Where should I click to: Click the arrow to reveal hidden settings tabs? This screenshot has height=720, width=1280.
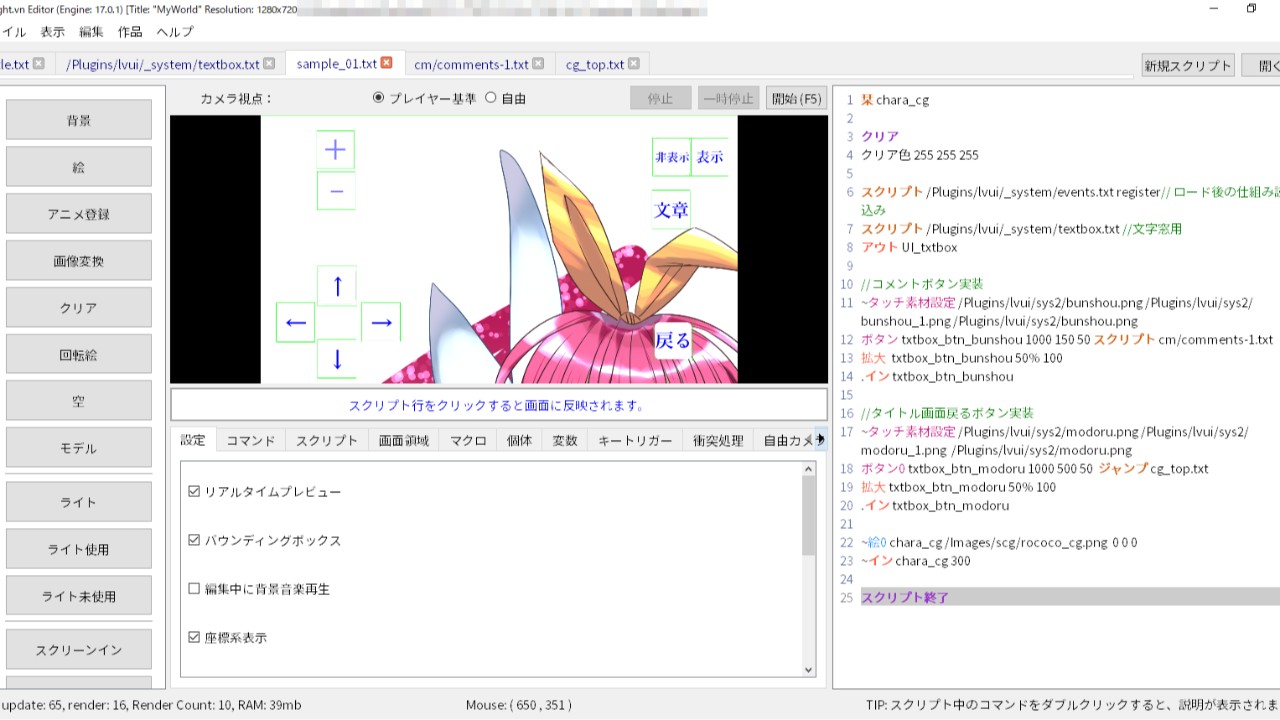[820, 439]
